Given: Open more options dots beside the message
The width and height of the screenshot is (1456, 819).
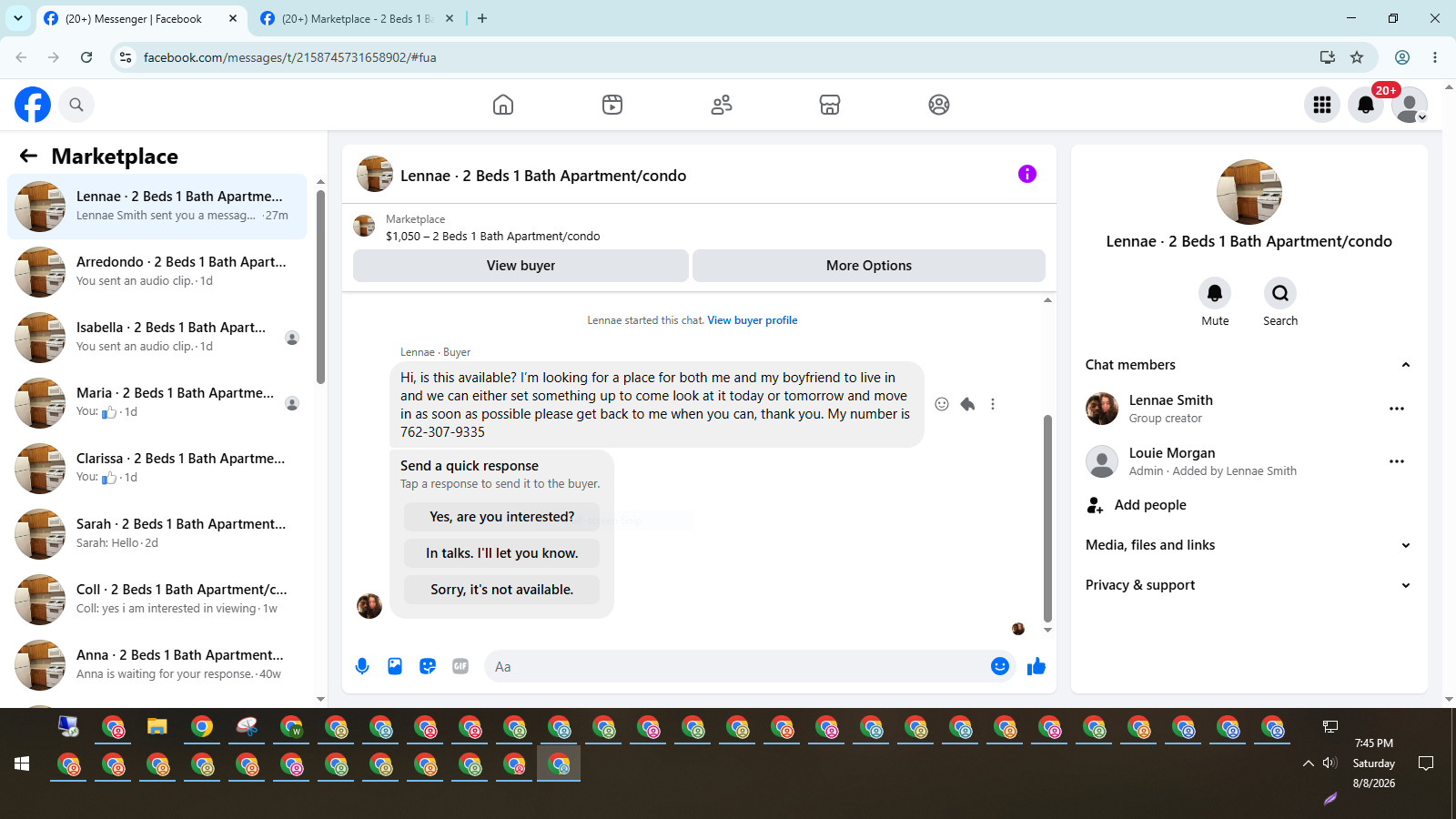Looking at the screenshot, I should point(993,404).
